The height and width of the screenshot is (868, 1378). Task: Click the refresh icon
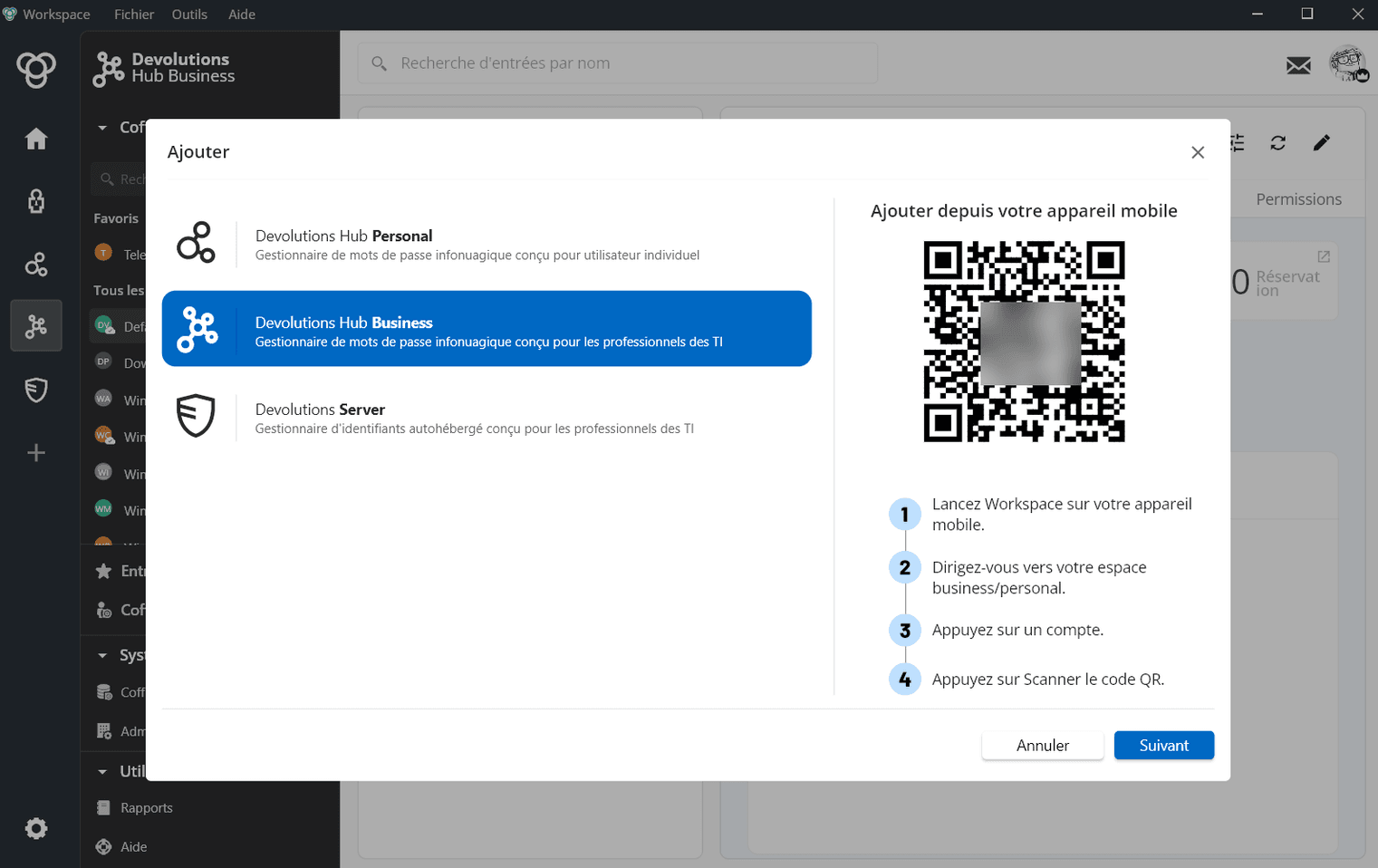(x=1277, y=143)
